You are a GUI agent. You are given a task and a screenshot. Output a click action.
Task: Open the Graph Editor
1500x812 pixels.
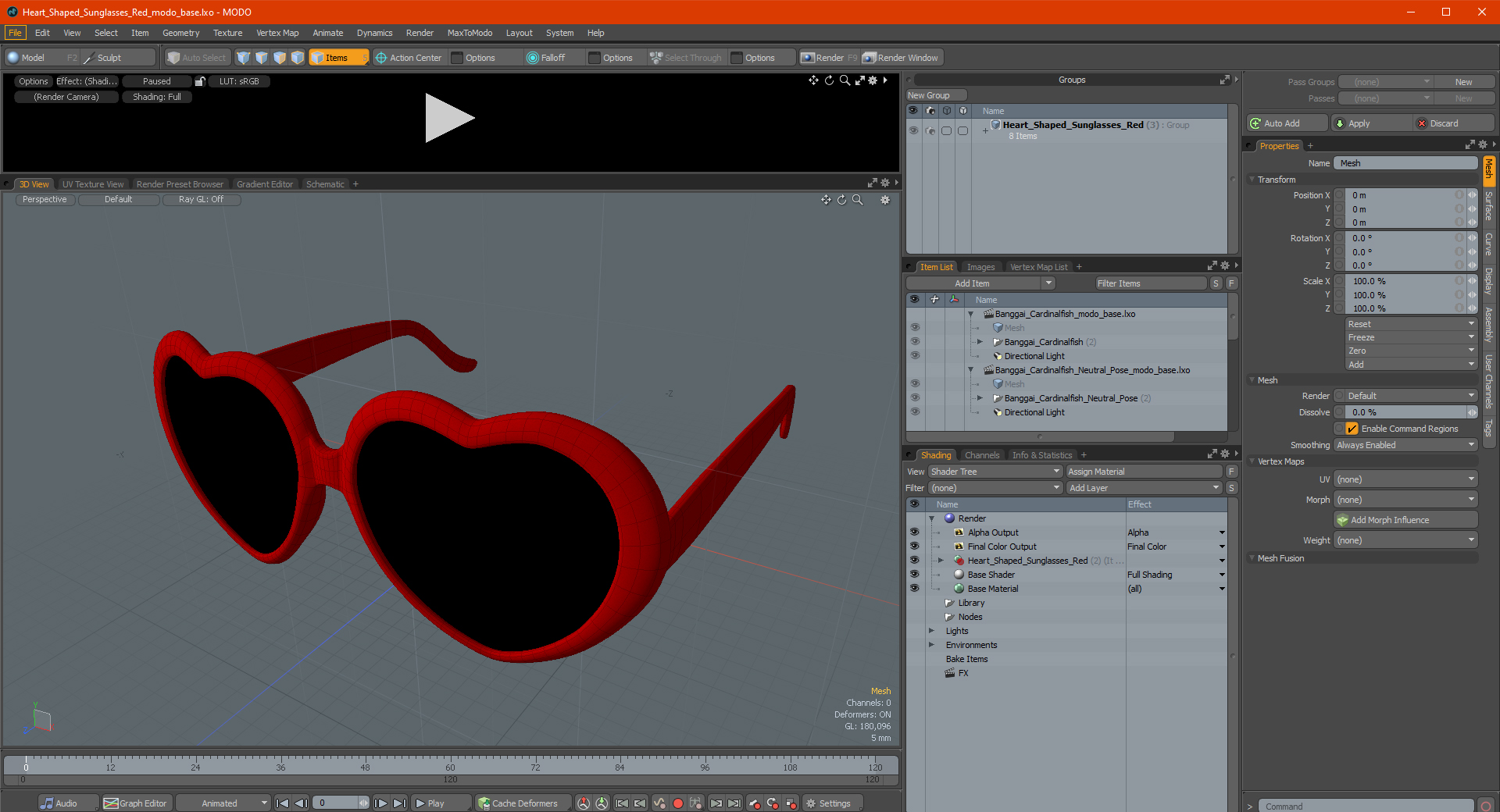[x=136, y=803]
